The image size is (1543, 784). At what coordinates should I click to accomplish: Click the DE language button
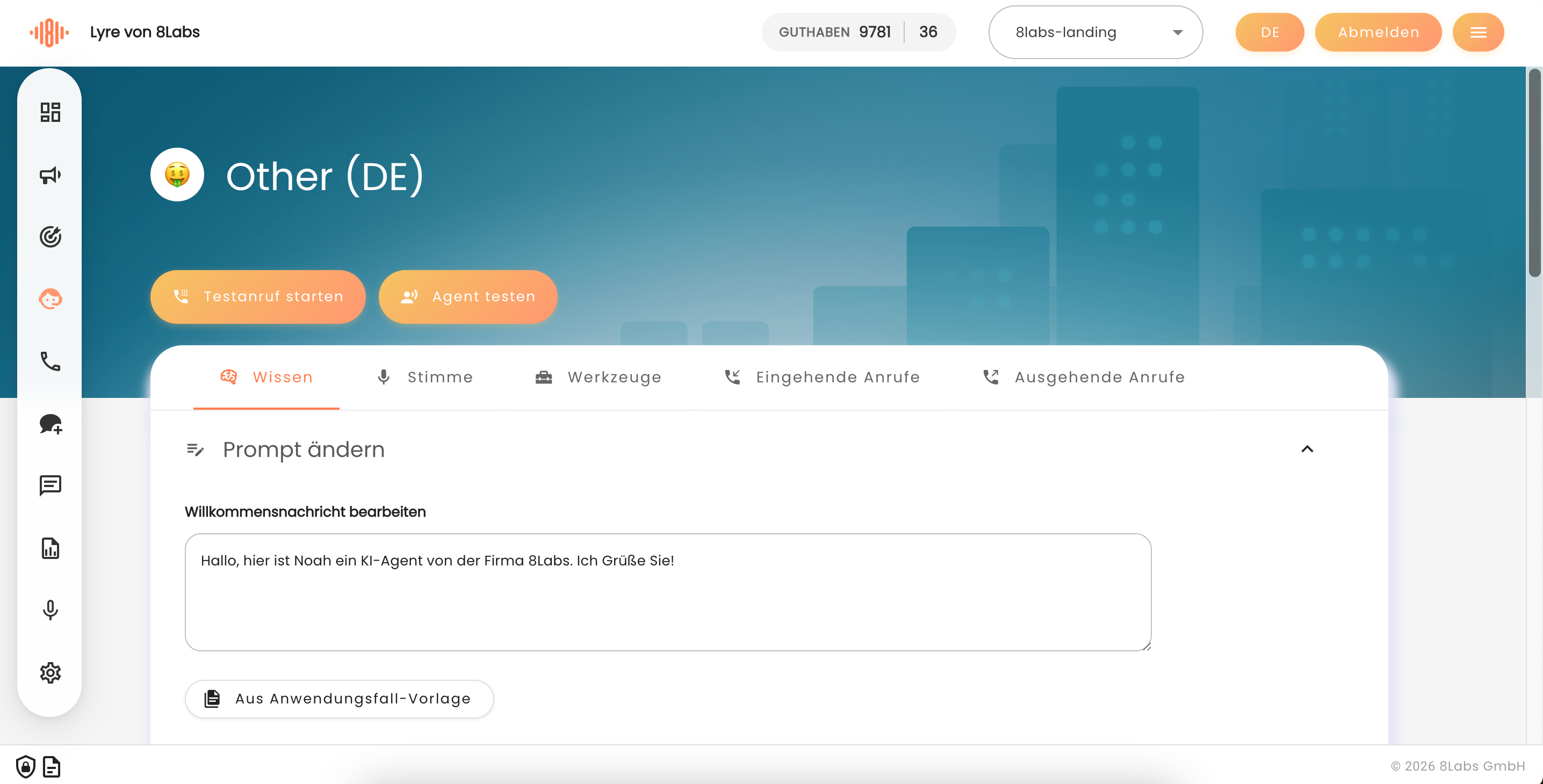tap(1269, 32)
